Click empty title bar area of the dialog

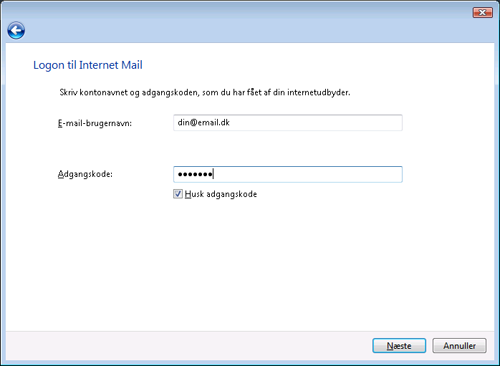(x=233, y=15)
